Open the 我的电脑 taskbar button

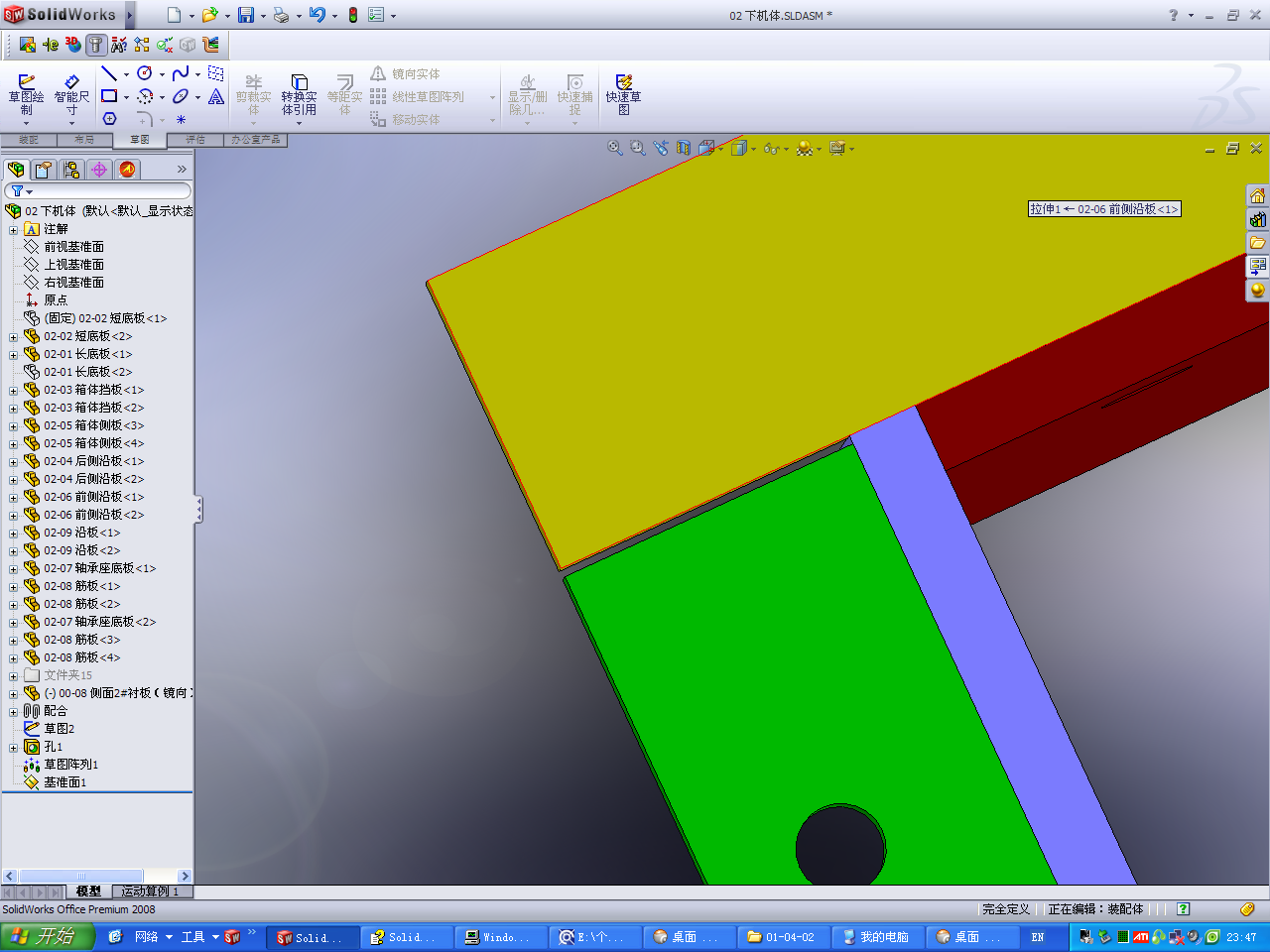877,937
